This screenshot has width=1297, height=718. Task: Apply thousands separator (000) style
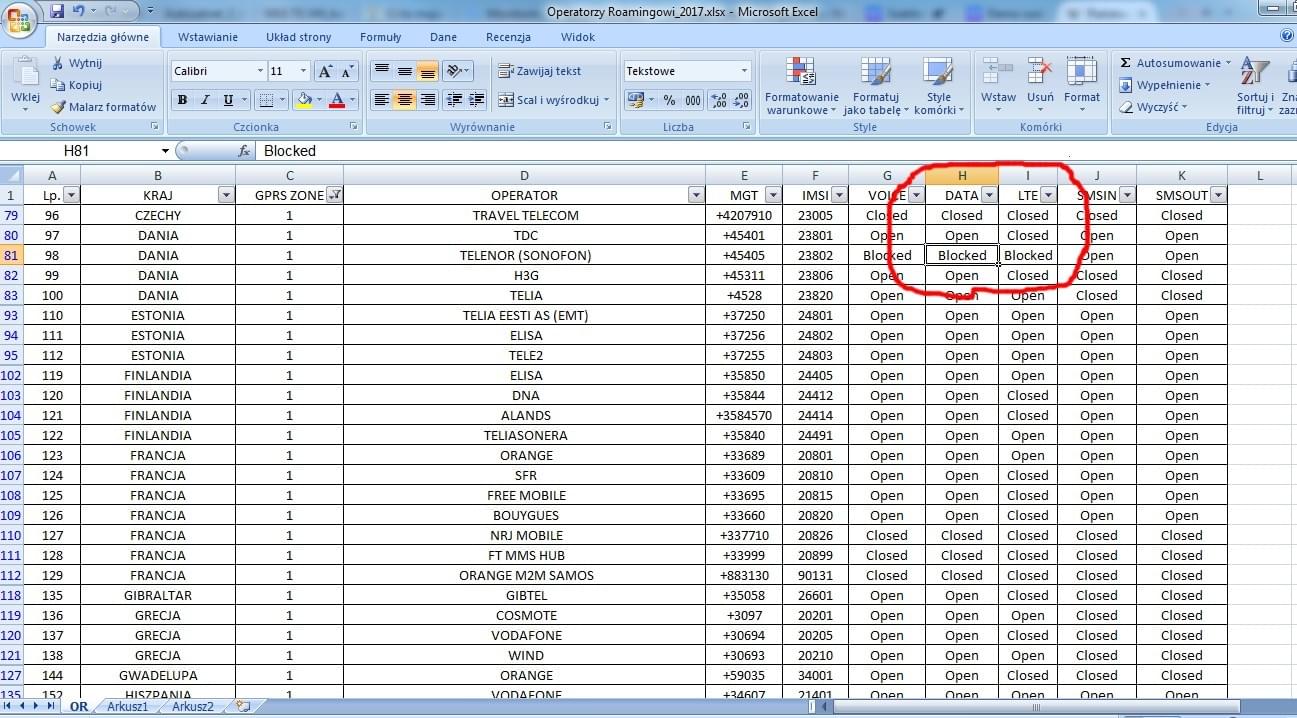click(x=694, y=100)
